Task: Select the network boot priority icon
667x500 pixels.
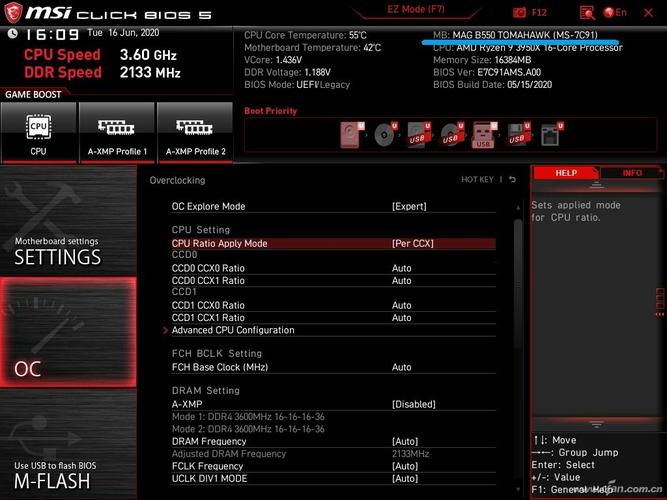Action: 551,134
